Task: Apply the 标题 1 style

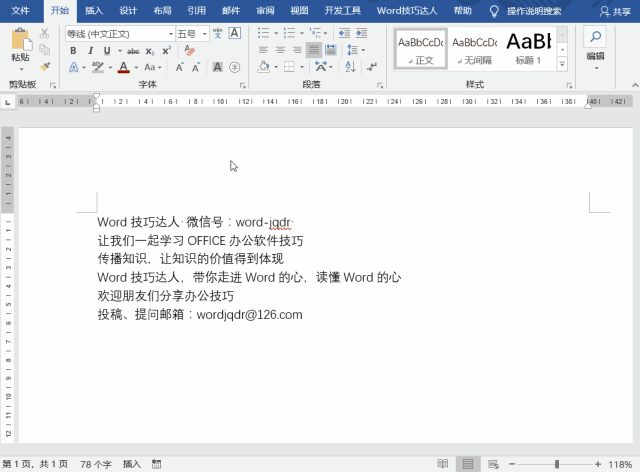Action: point(529,49)
